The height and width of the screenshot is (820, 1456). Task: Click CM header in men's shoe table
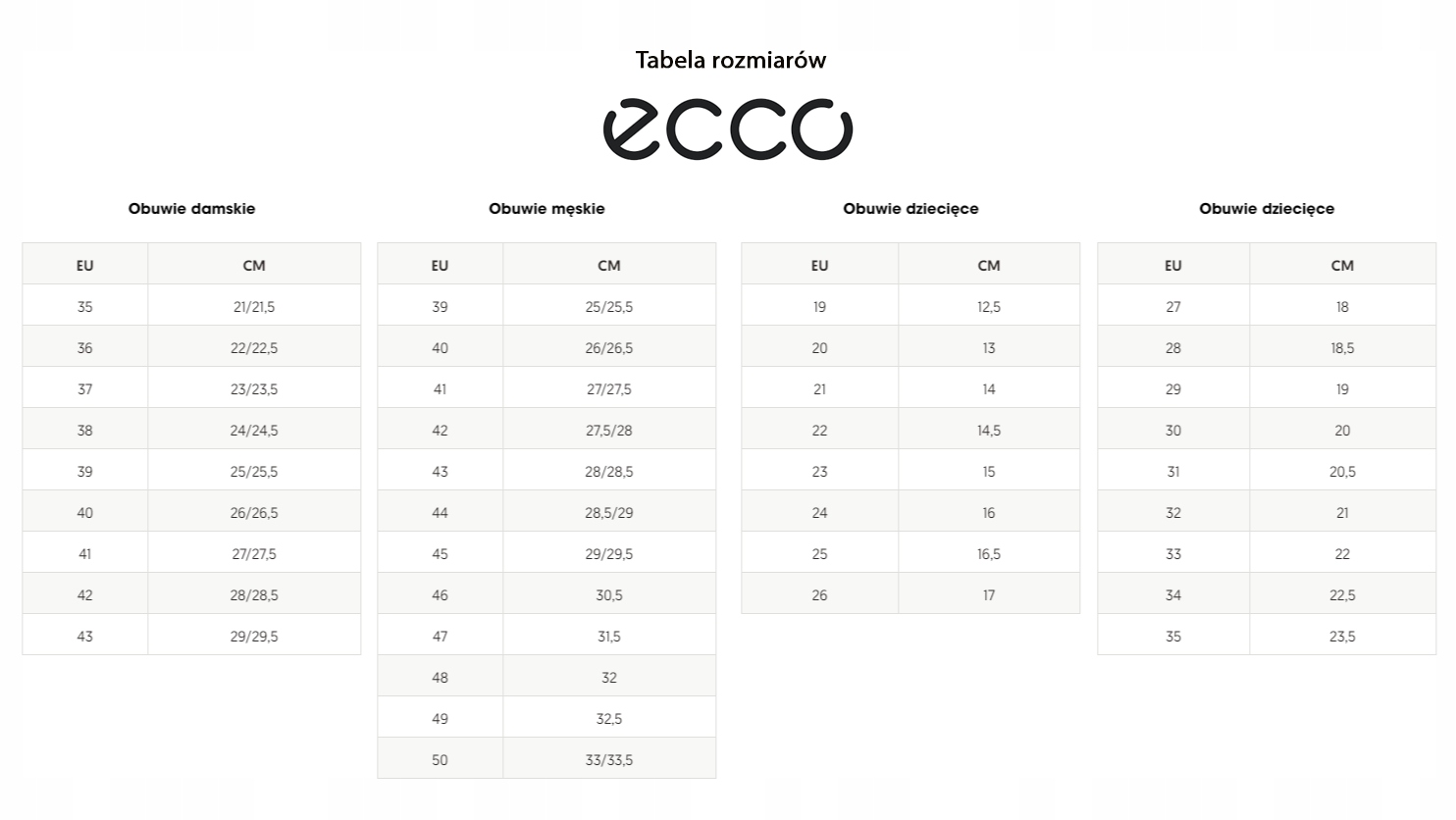click(608, 265)
